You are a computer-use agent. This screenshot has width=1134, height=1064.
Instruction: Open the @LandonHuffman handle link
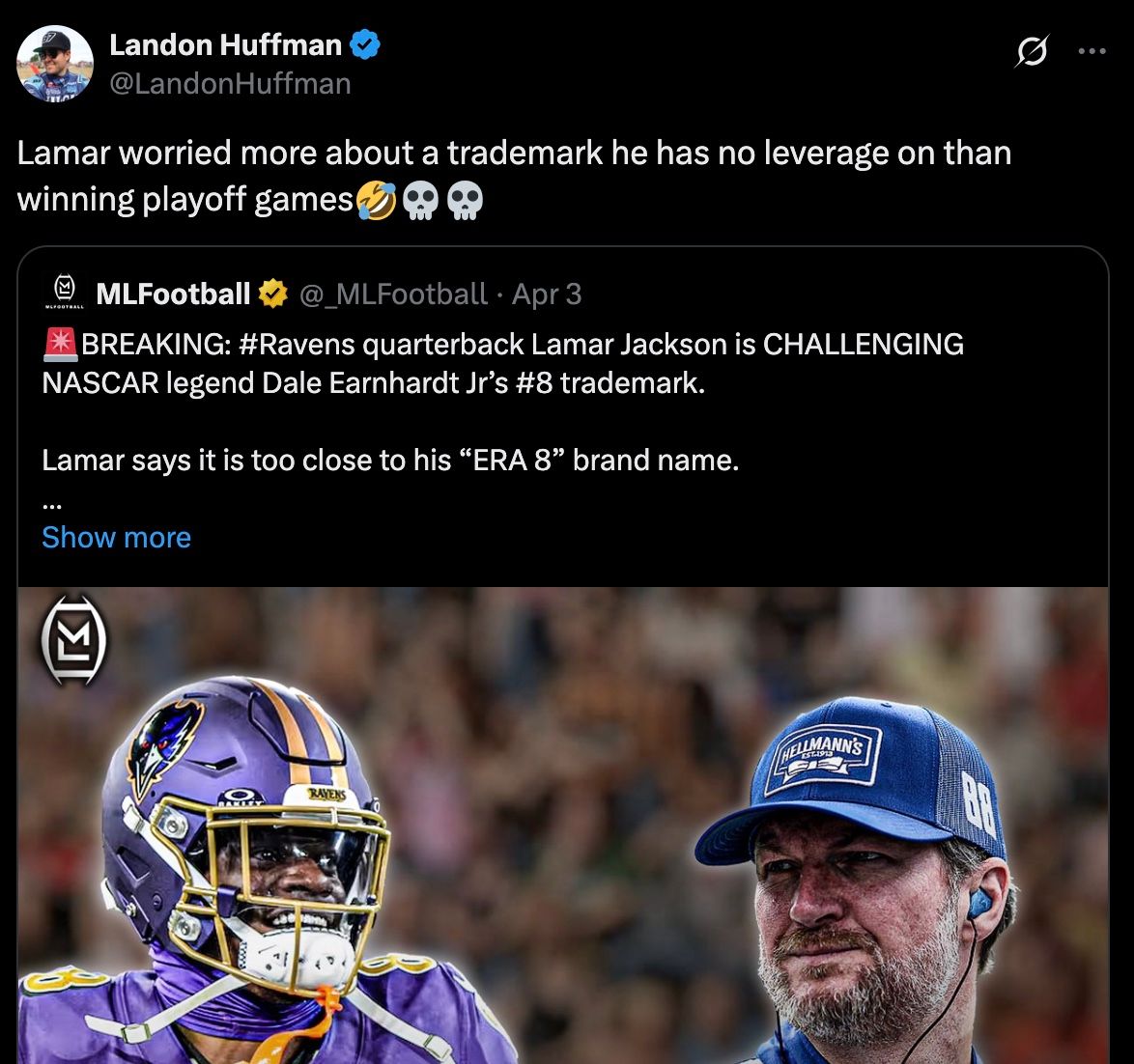[230, 84]
